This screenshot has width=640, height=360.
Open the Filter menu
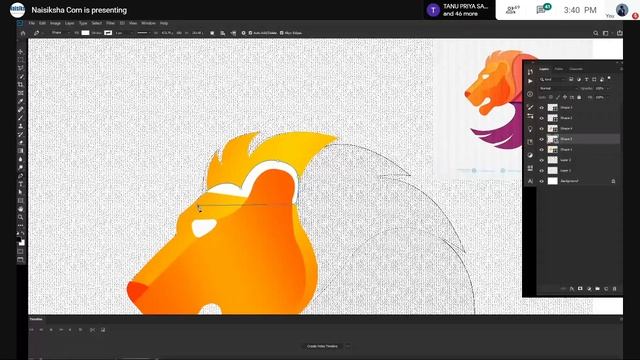111,23
